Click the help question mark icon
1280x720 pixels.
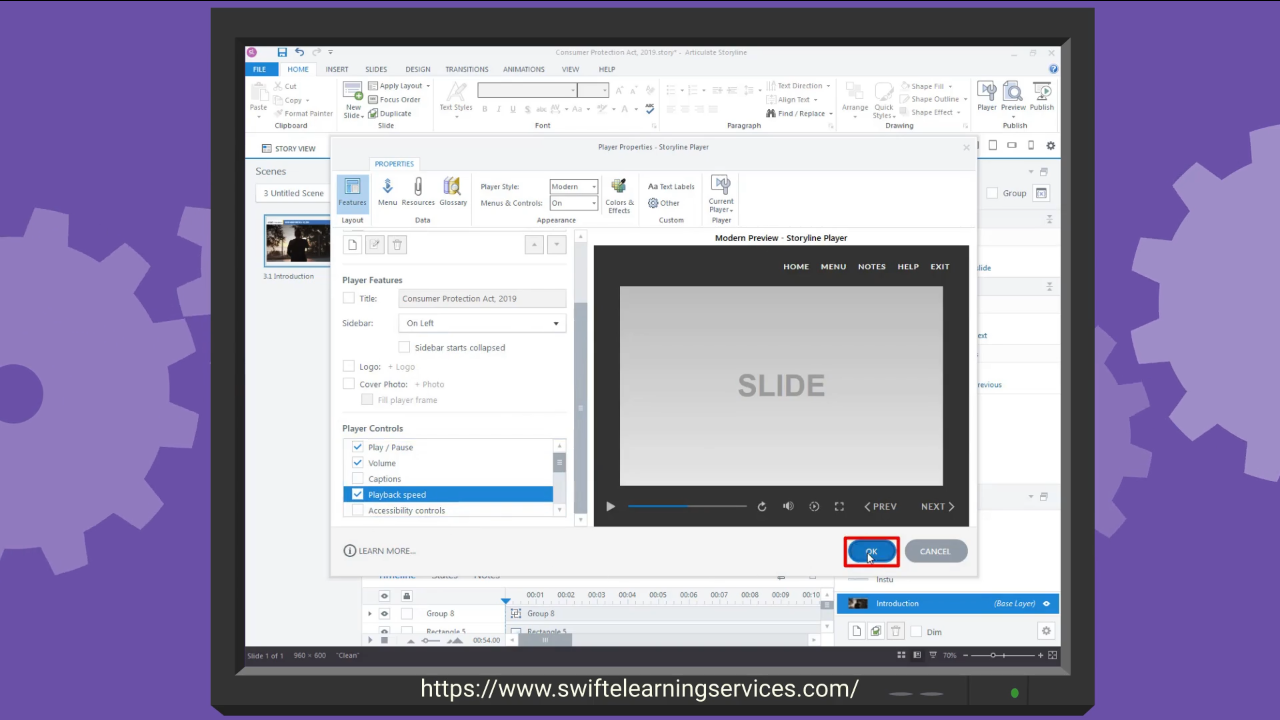click(x=1053, y=69)
